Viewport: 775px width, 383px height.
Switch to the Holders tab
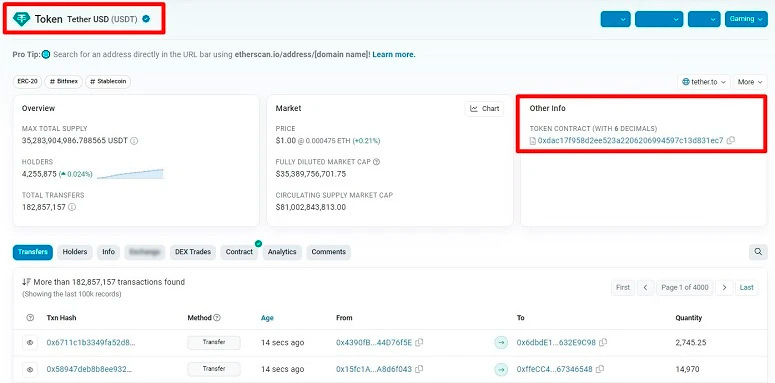(75, 252)
